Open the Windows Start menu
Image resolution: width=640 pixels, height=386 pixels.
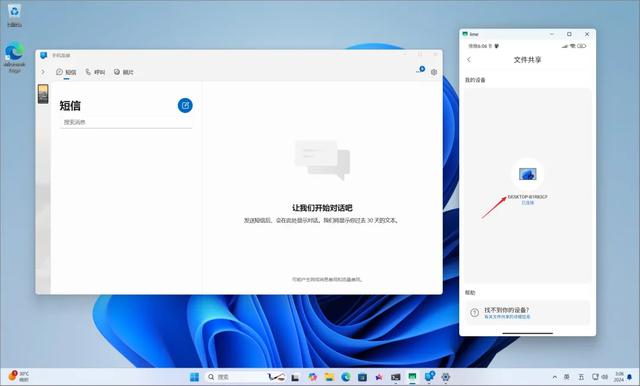194,377
